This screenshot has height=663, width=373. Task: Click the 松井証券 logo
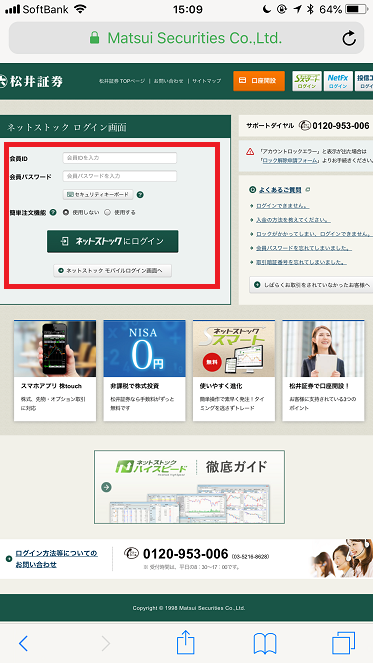pyautogui.click(x=31, y=81)
